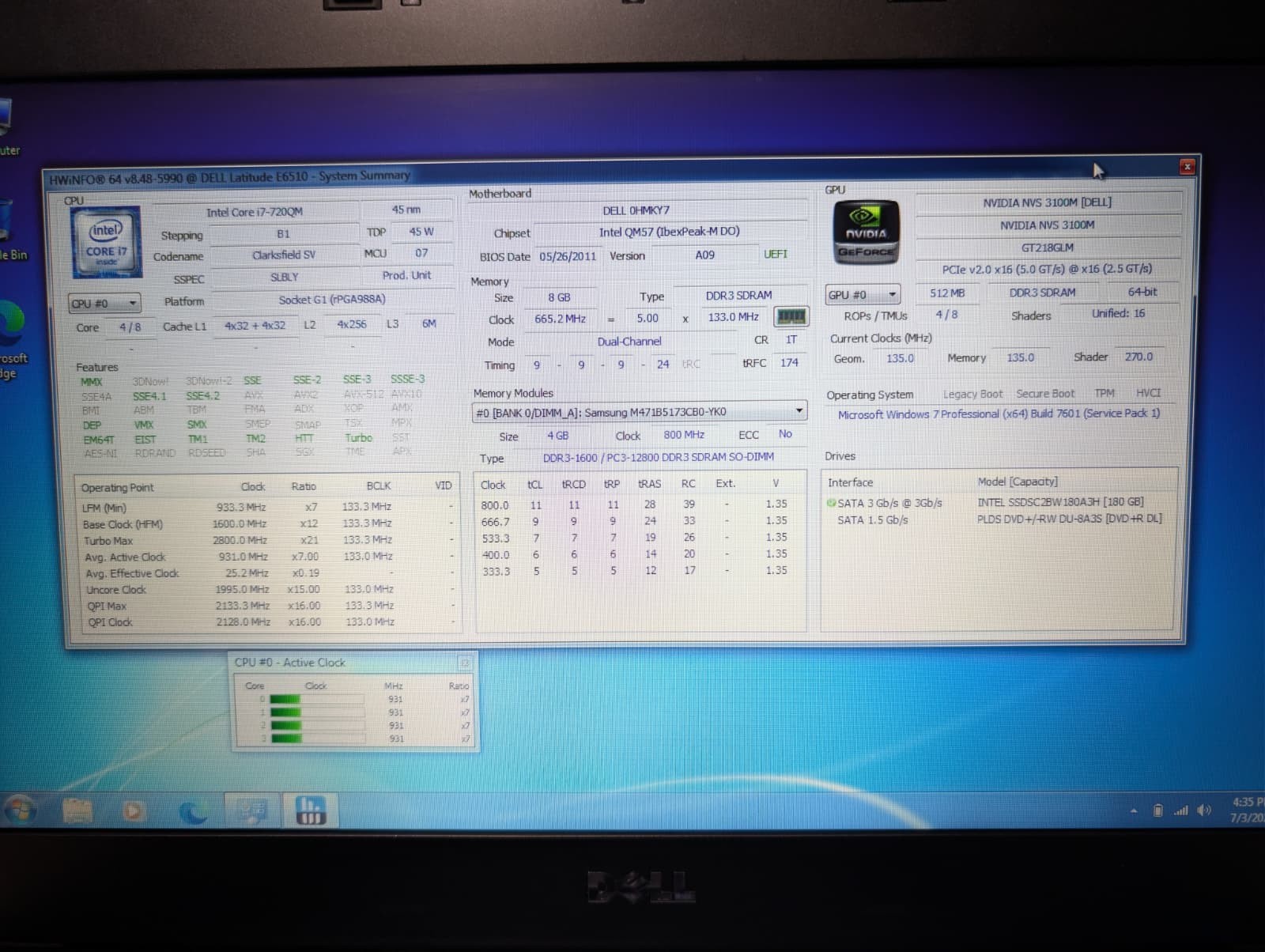Click the QPI Clock 2128.0 MHz value

[243, 622]
